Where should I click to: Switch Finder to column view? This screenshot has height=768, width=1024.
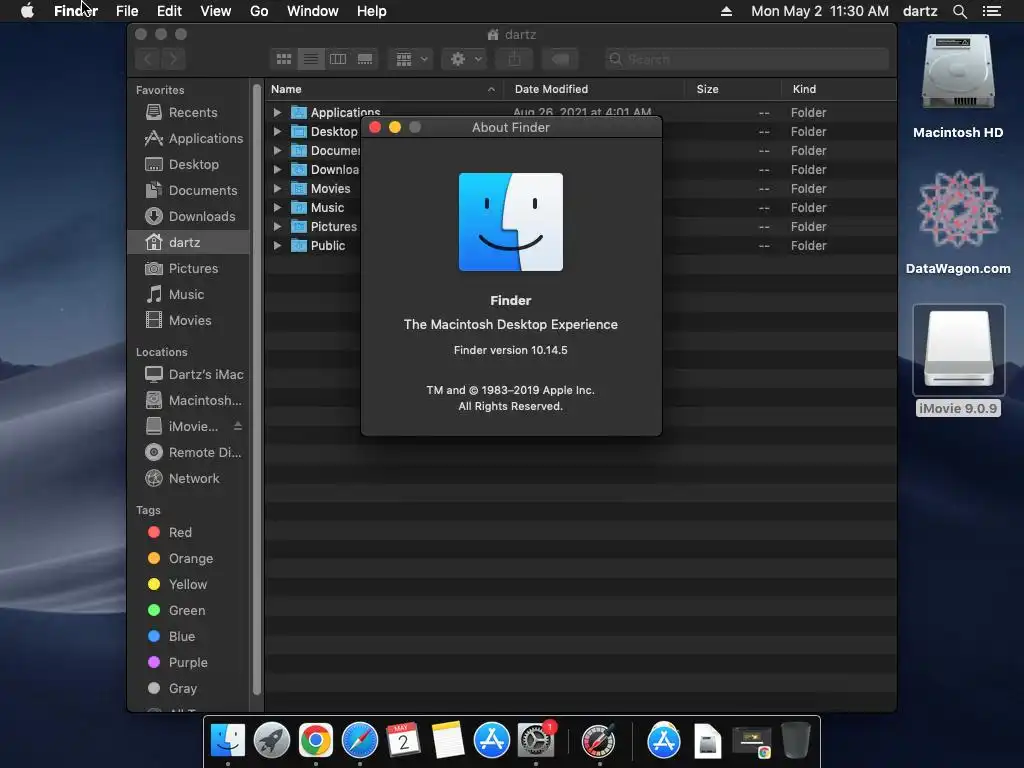pos(338,59)
